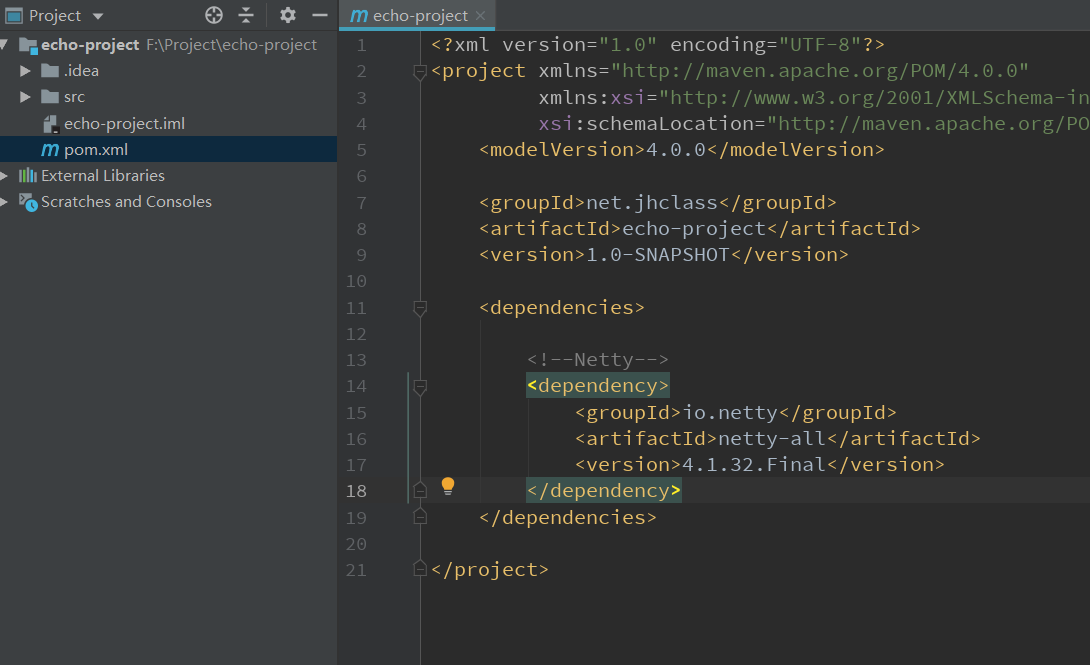
Task: Click the External Libraries bar-chart icon
Action: [x=28, y=175]
